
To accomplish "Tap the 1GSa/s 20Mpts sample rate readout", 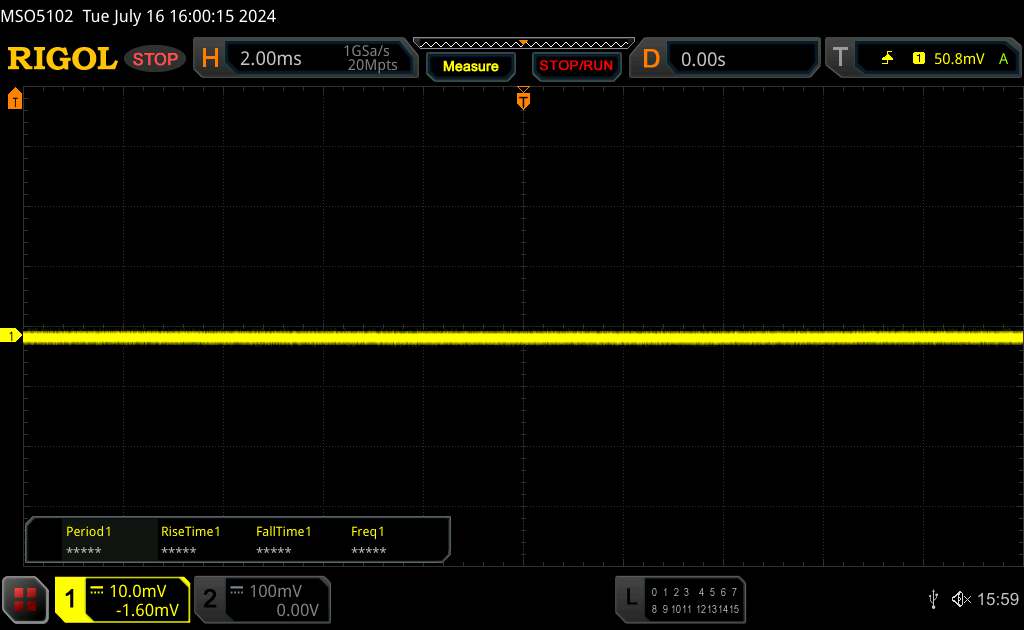I will (371, 58).
